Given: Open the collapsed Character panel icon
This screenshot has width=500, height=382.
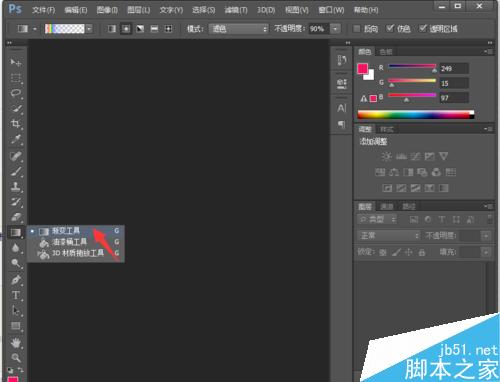Looking at the screenshot, I should 342,108.
